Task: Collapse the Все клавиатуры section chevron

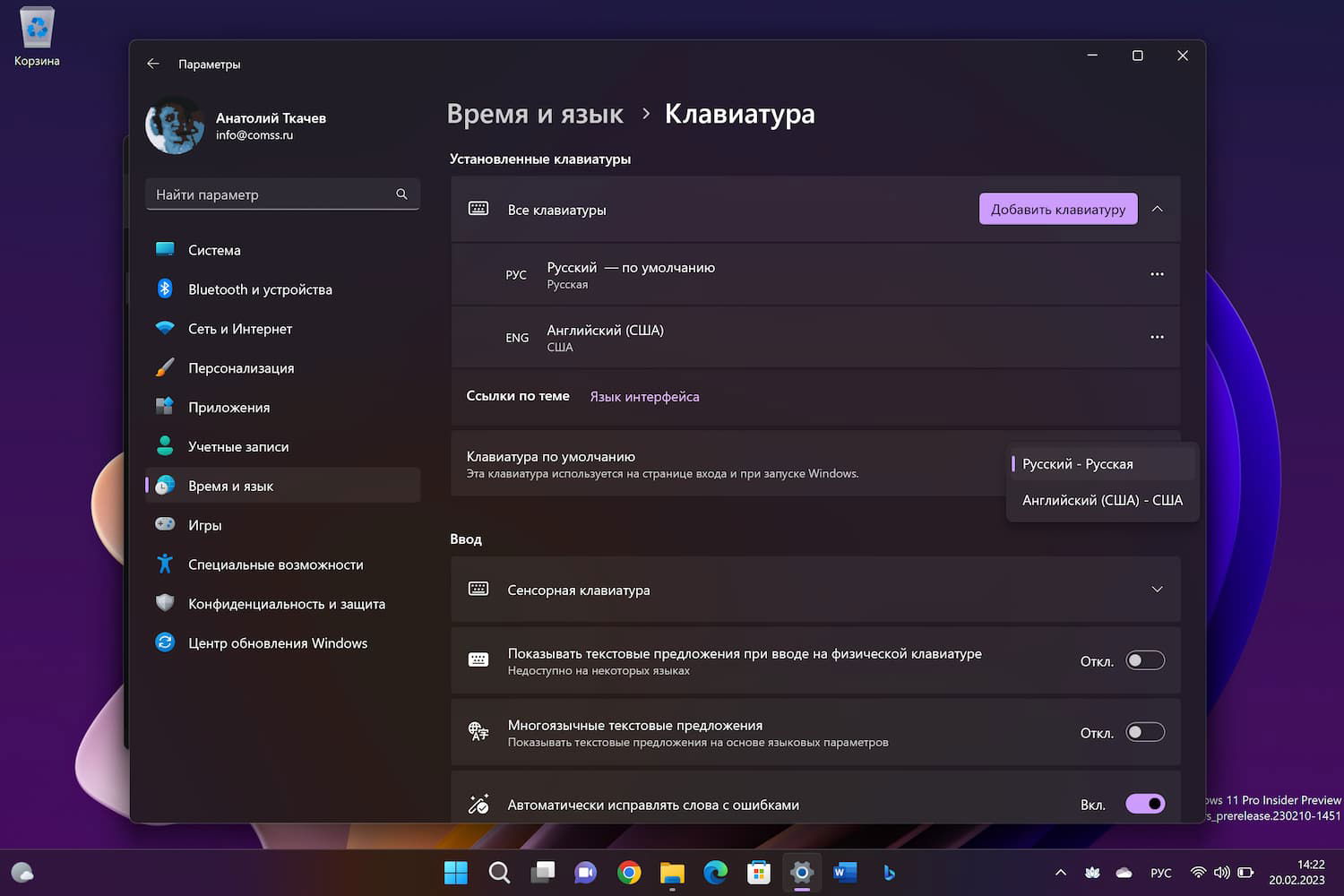Action: (x=1157, y=209)
